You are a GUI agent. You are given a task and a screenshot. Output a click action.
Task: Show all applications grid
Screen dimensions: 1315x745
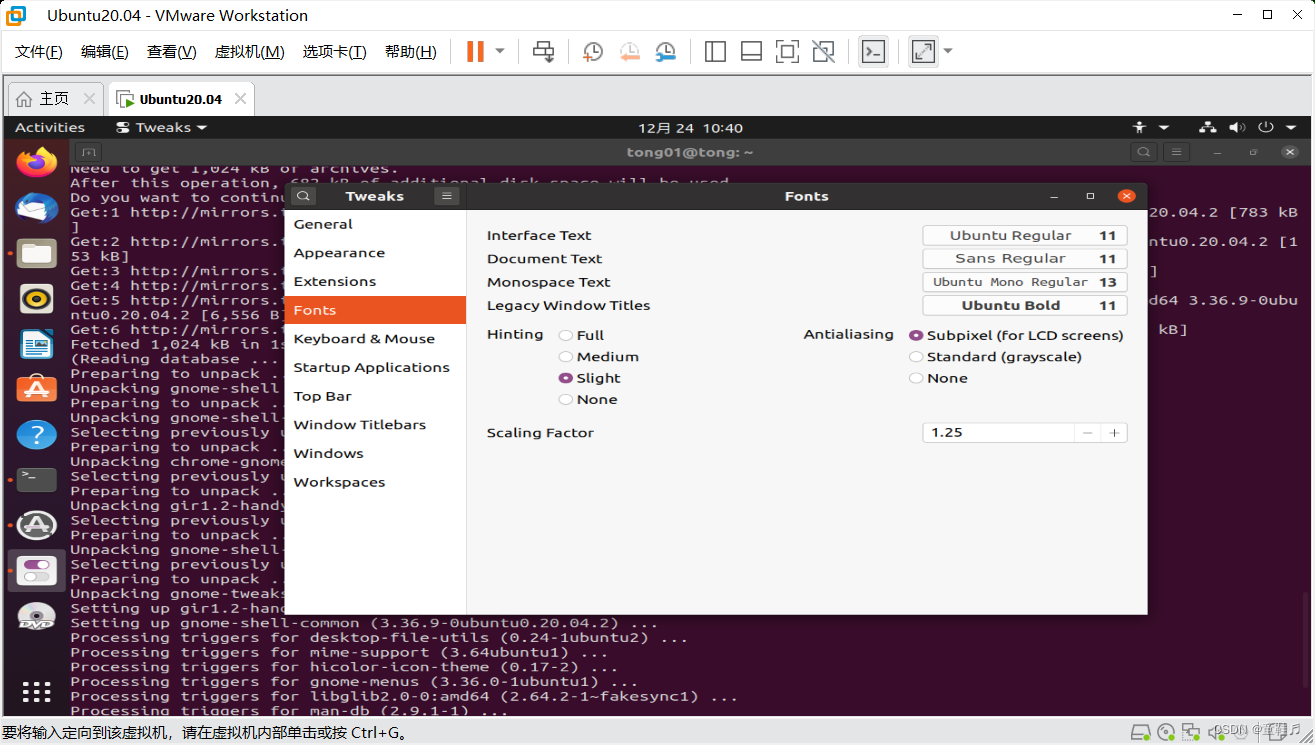tap(37, 692)
